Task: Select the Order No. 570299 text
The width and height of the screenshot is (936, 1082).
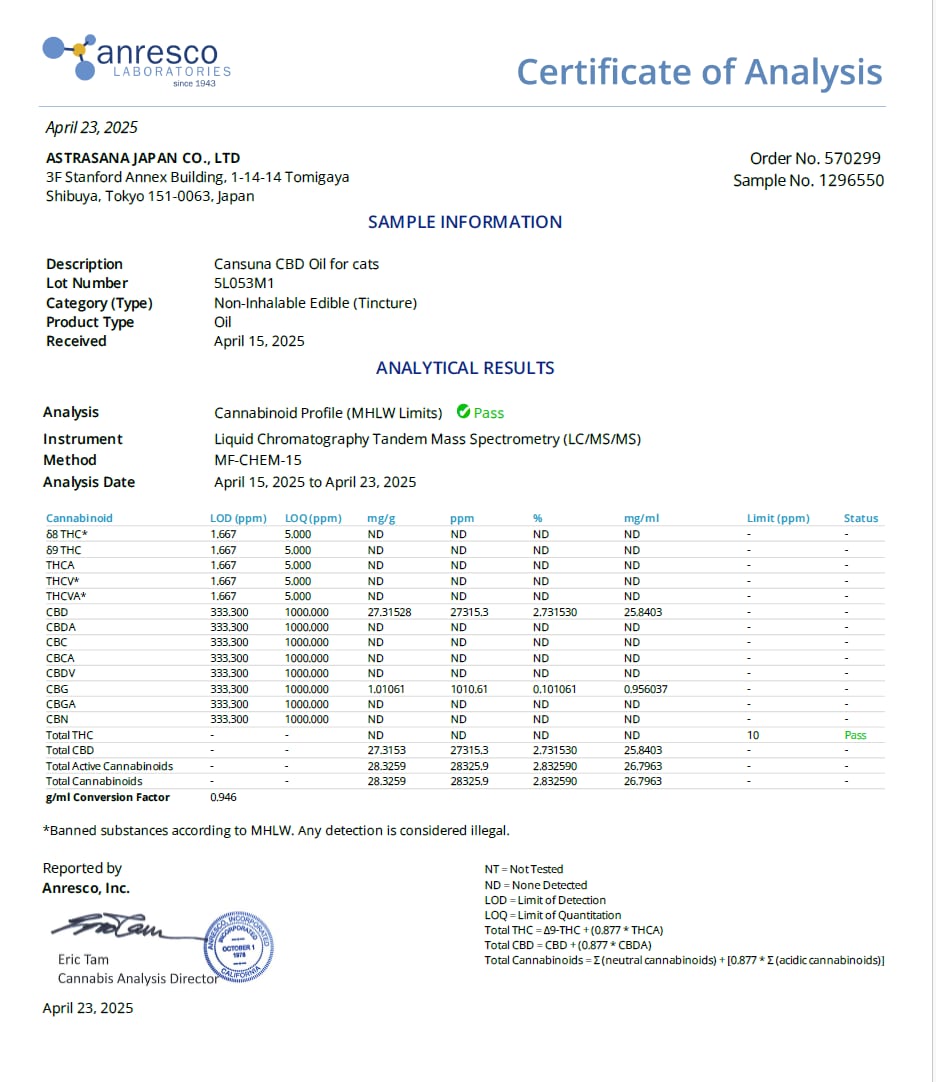Action: click(x=815, y=159)
